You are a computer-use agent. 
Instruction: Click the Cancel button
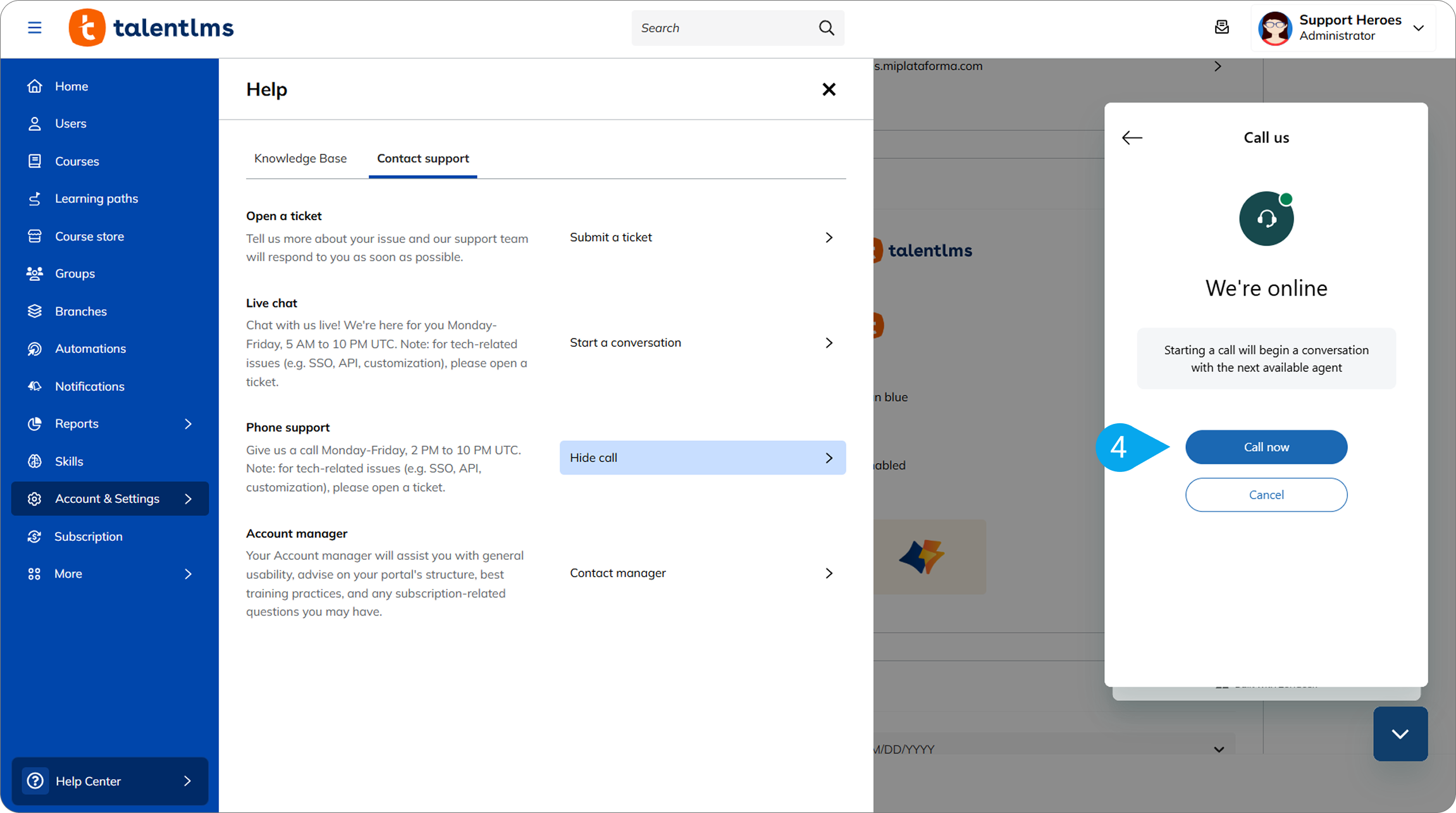point(1266,495)
